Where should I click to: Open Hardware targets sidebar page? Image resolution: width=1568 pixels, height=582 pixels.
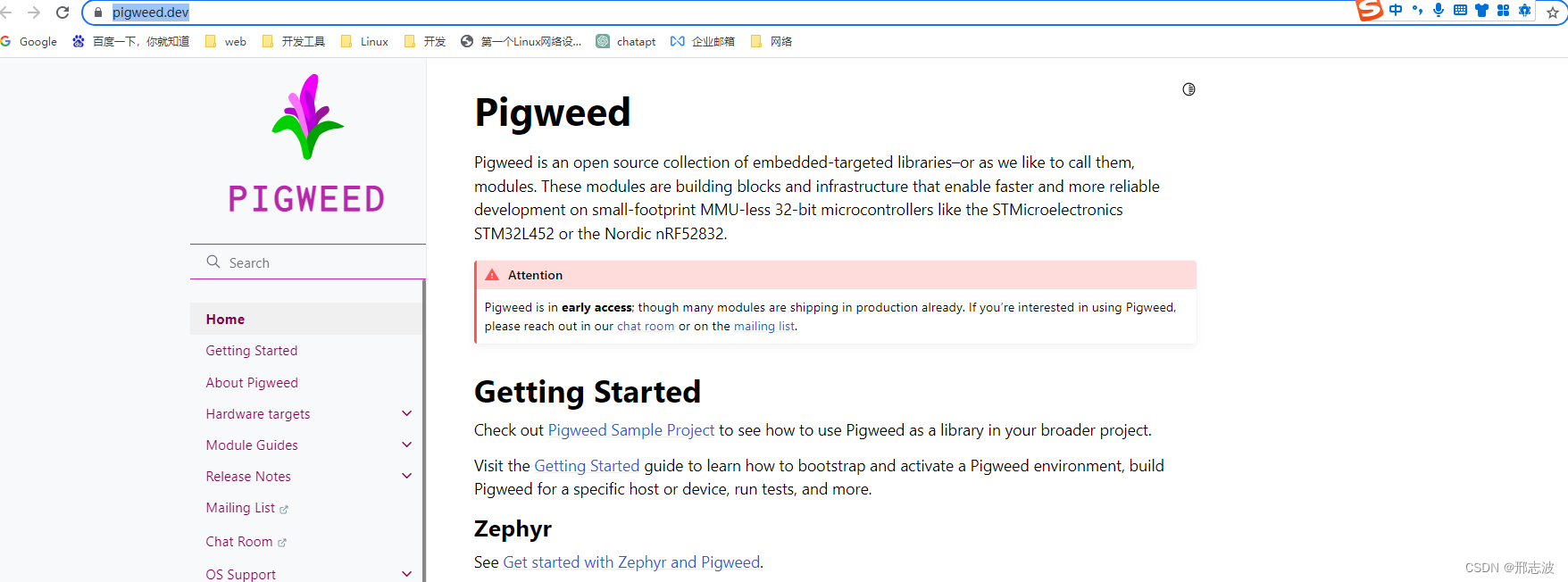point(258,413)
